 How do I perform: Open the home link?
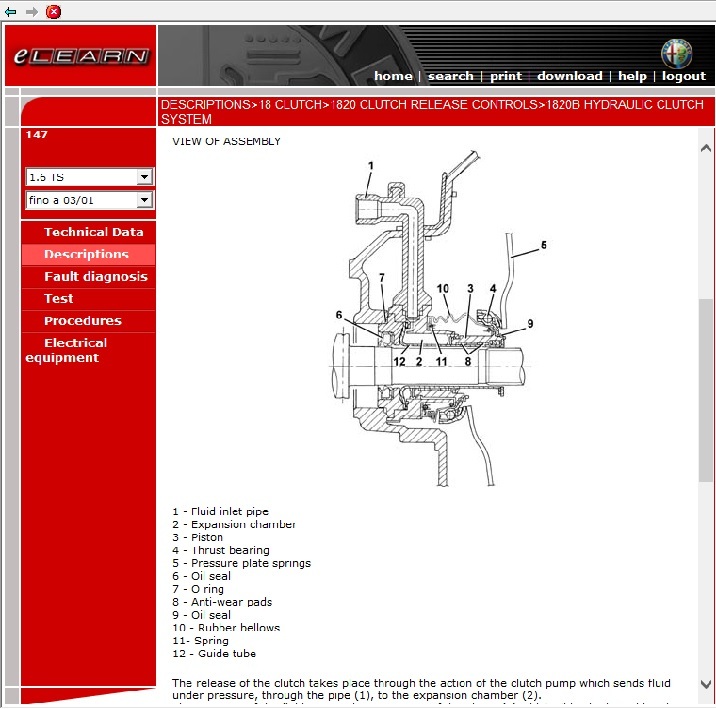point(393,76)
